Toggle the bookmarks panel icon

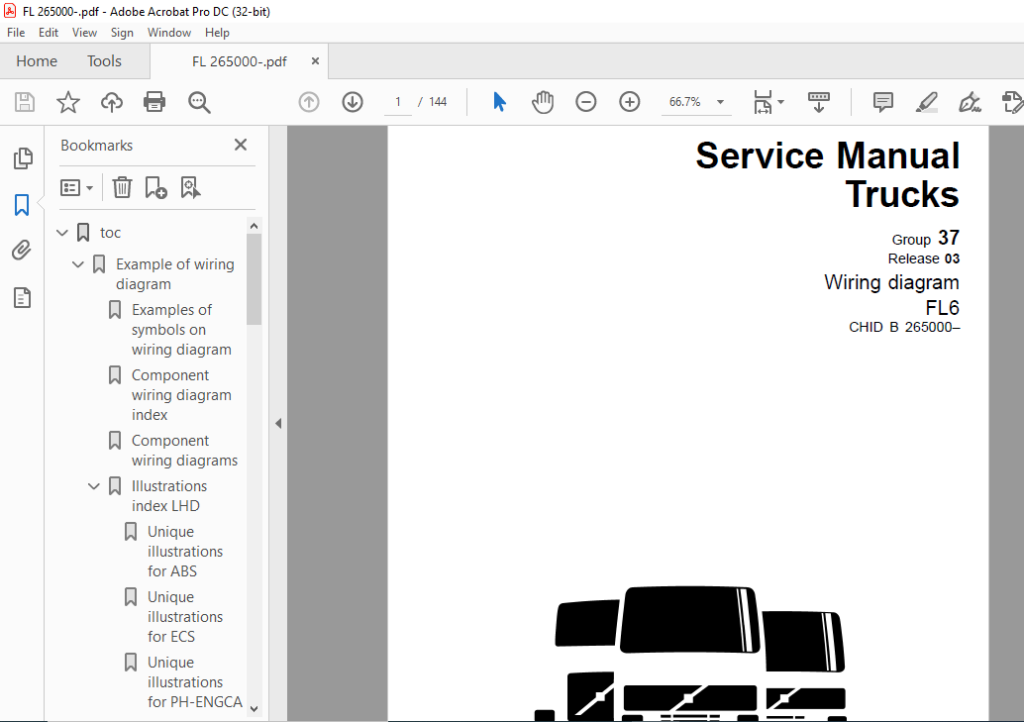(x=22, y=205)
